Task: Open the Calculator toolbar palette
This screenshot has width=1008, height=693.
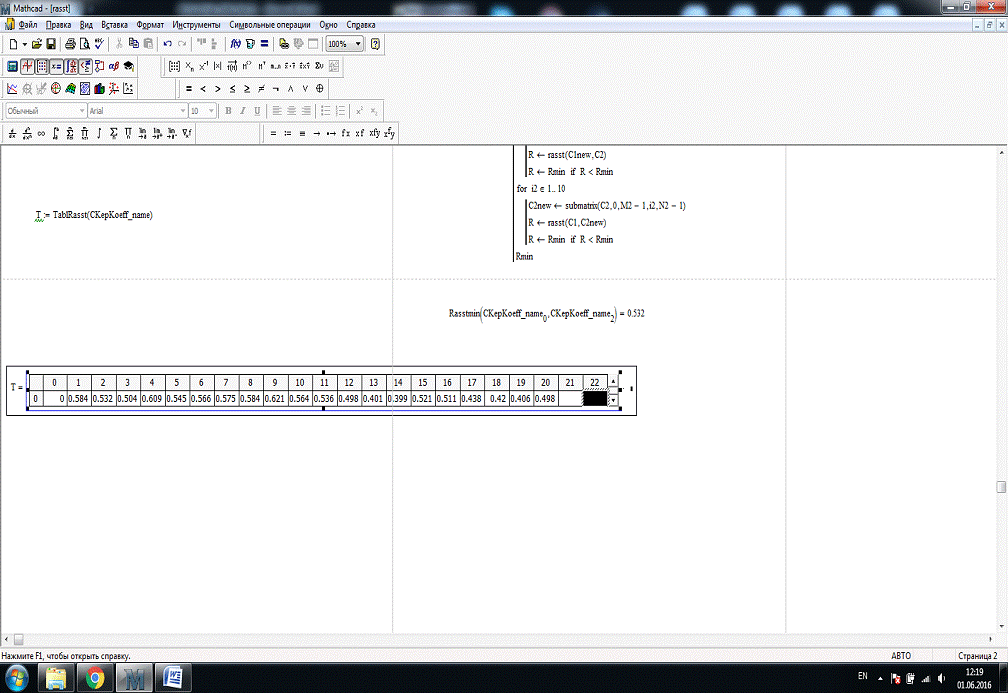Action: point(12,66)
